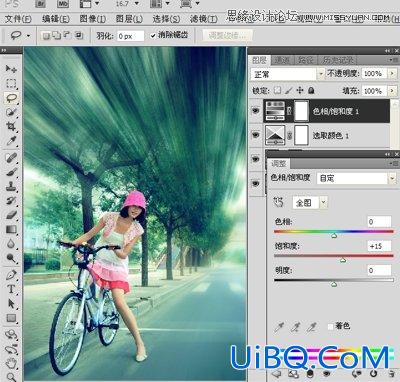Enable the 着色 colorize checkbox
The height and width of the screenshot is (382, 400).
tap(330, 326)
